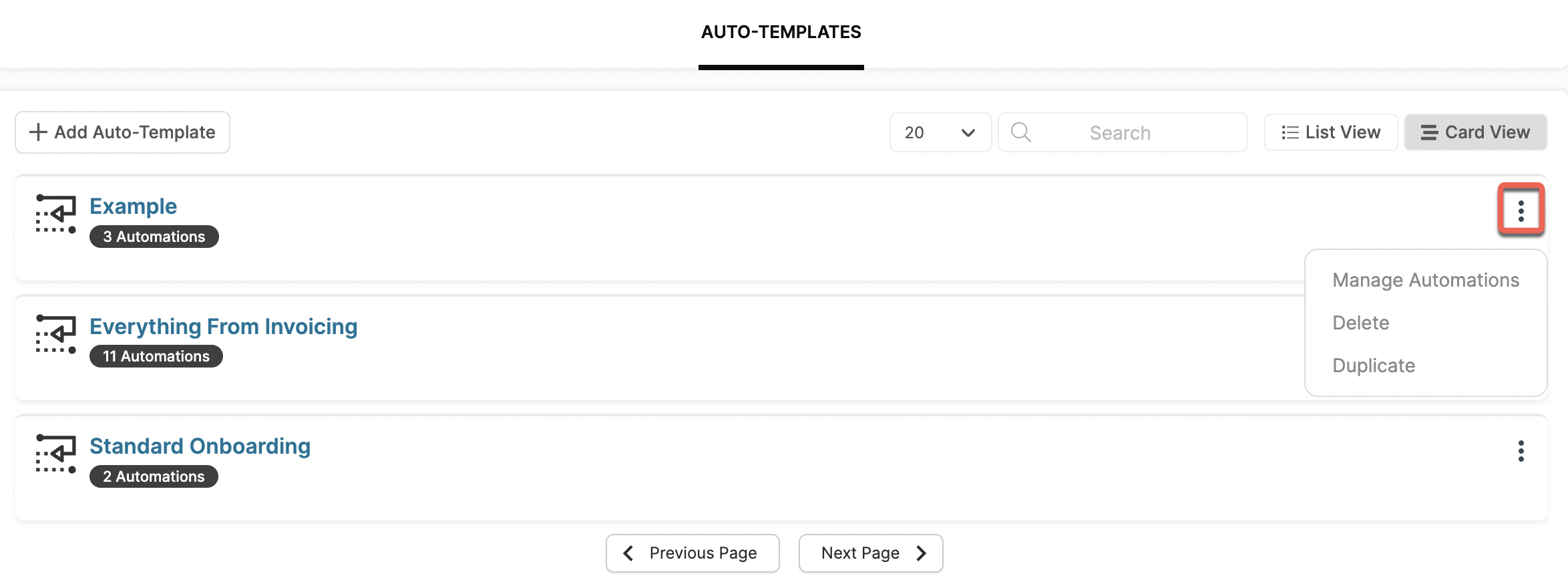The image size is (1568, 580).
Task: Open the Standard Onboarding three-dot menu
Action: 1521,451
